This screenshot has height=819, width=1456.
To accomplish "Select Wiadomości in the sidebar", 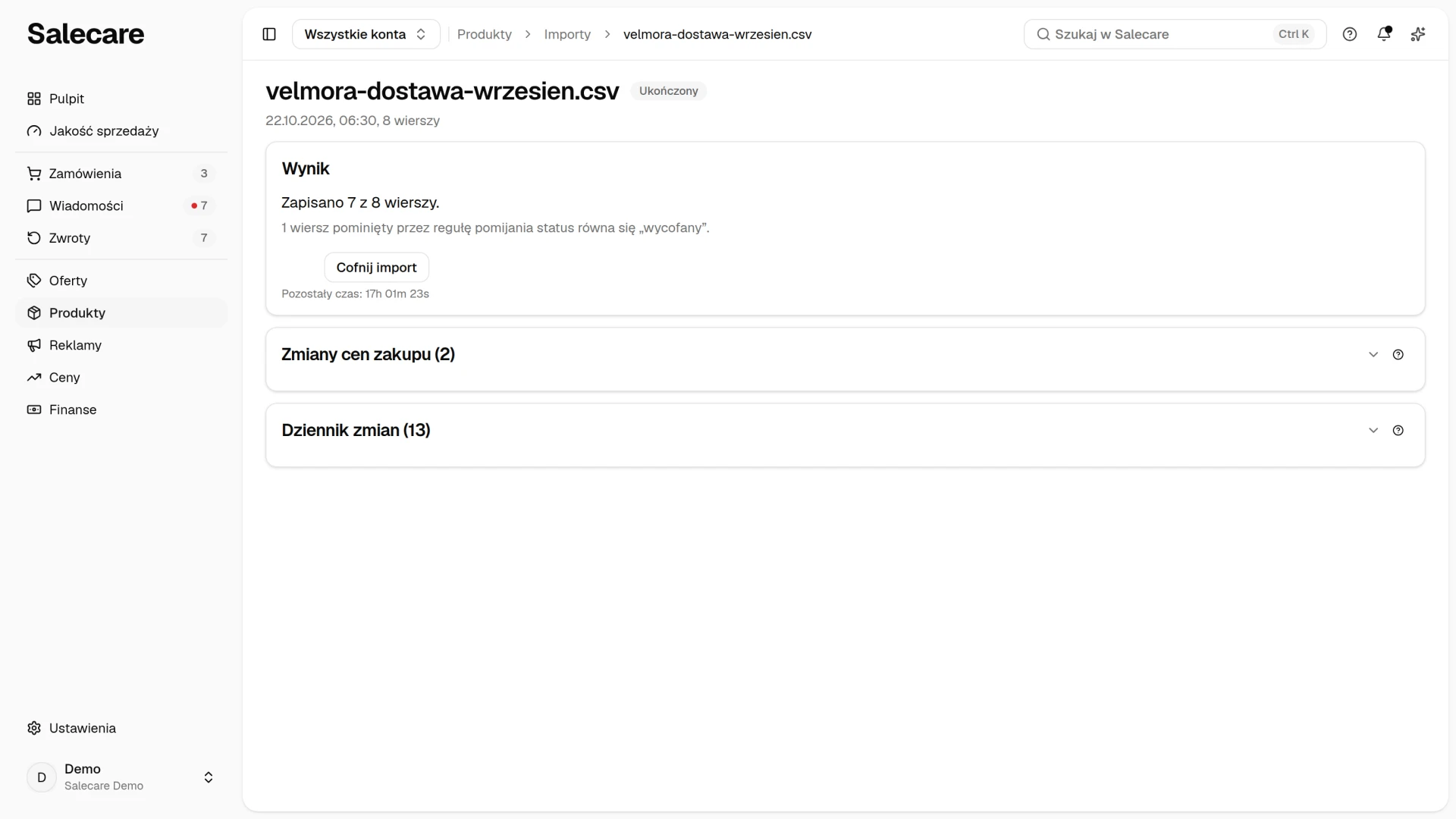I will pos(121,206).
